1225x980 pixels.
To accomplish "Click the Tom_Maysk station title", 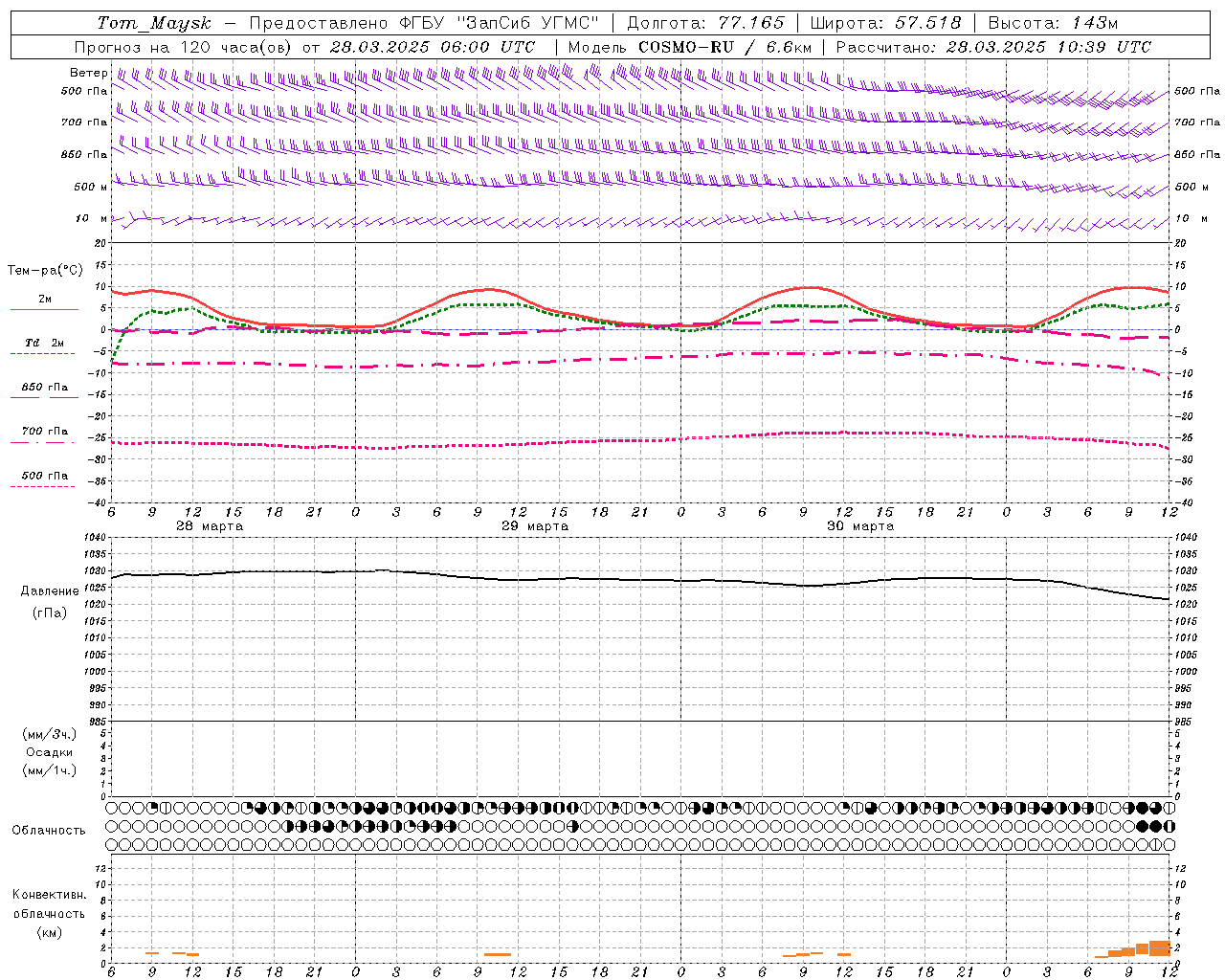I will [x=154, y=23].
